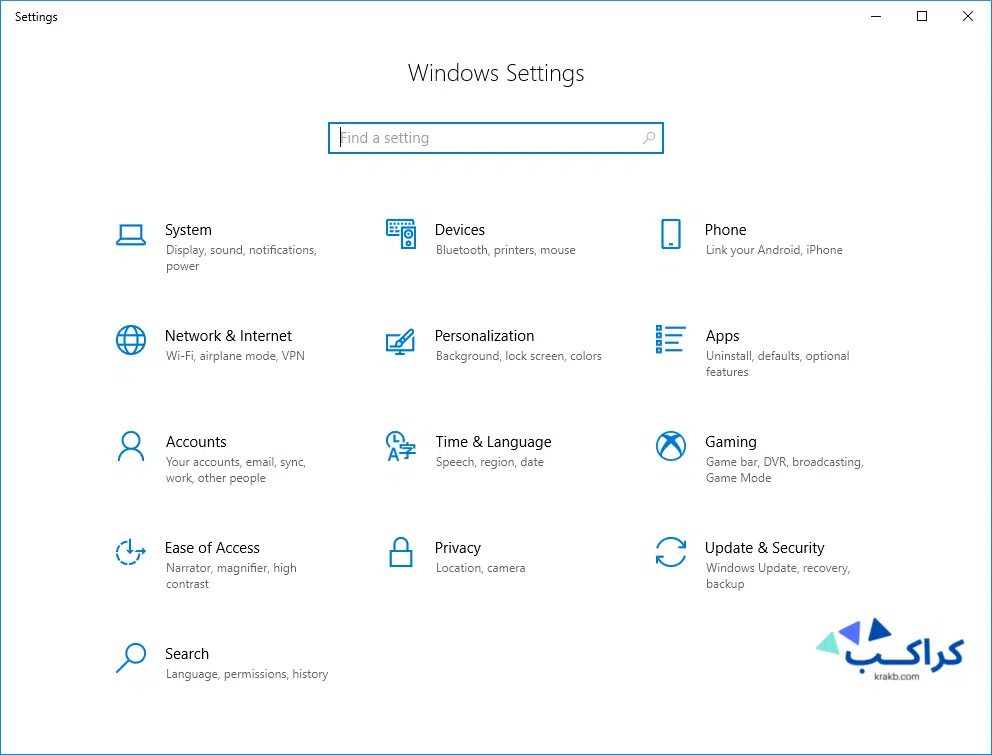This screenshot has width=992, height=755.
Task: Select the Gaming heading
Action: point(731,442)
